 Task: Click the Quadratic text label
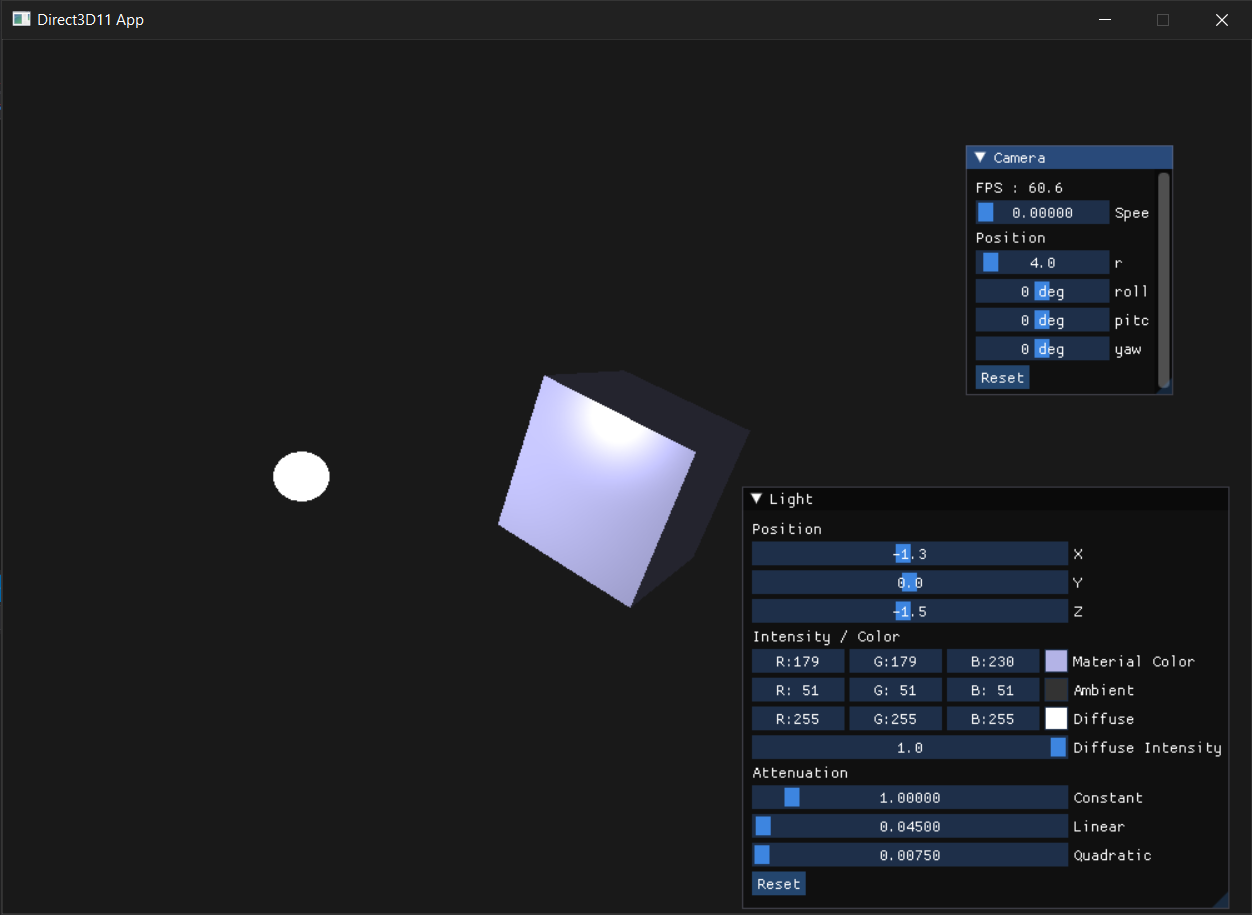(x=1112, y=856)
